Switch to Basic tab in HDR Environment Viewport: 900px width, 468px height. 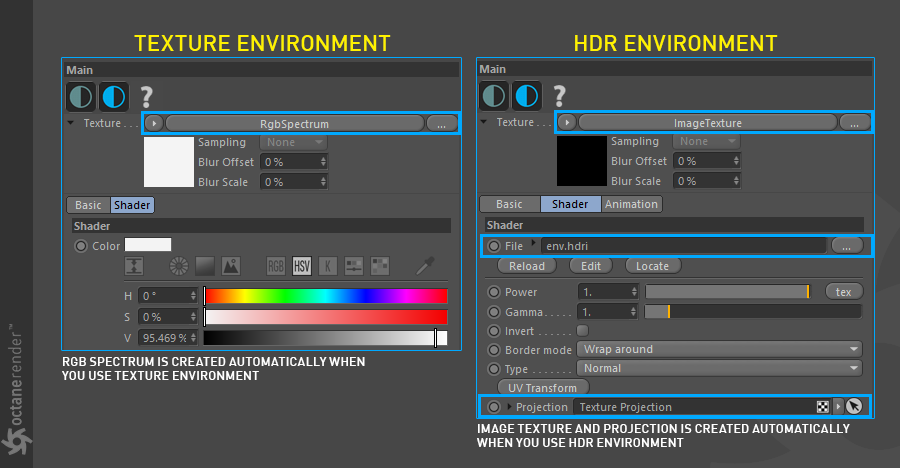[510, 204]
